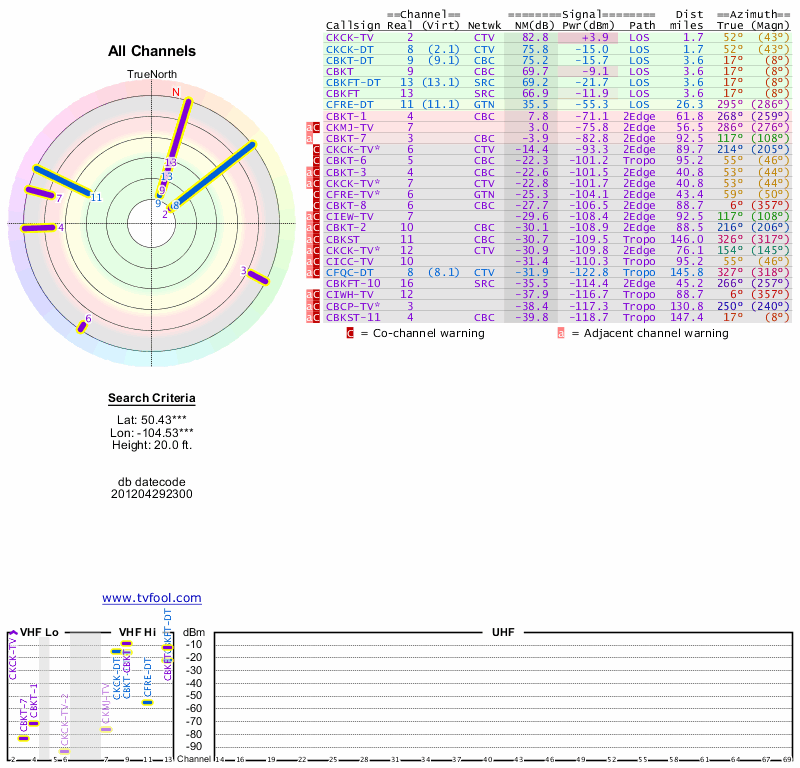800x768 pixels.
Task: Select the CBKT-8 callsign
Action: coord(346,206)
